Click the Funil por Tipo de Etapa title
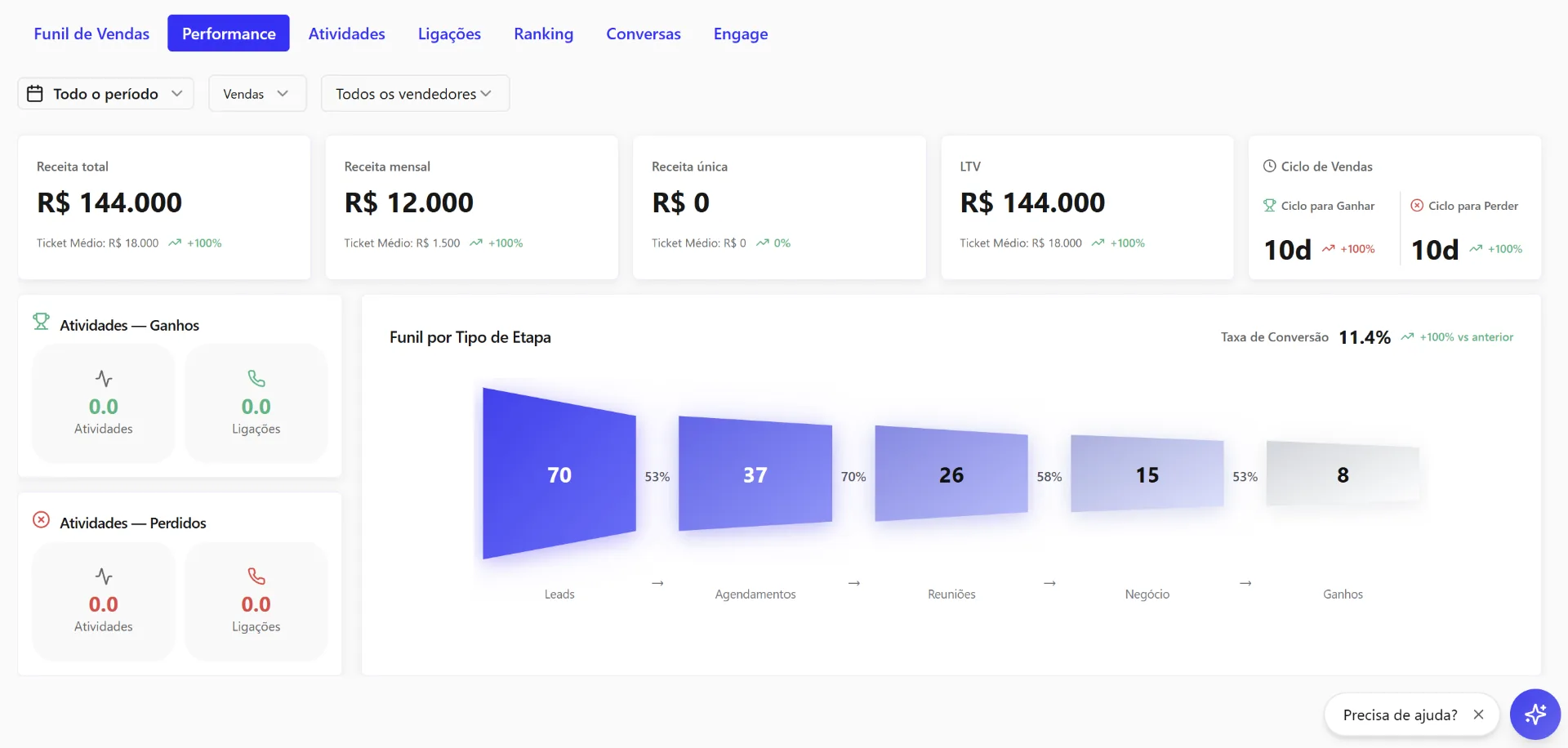This screenshot has height=748, width=1568. tap(470, 337)
